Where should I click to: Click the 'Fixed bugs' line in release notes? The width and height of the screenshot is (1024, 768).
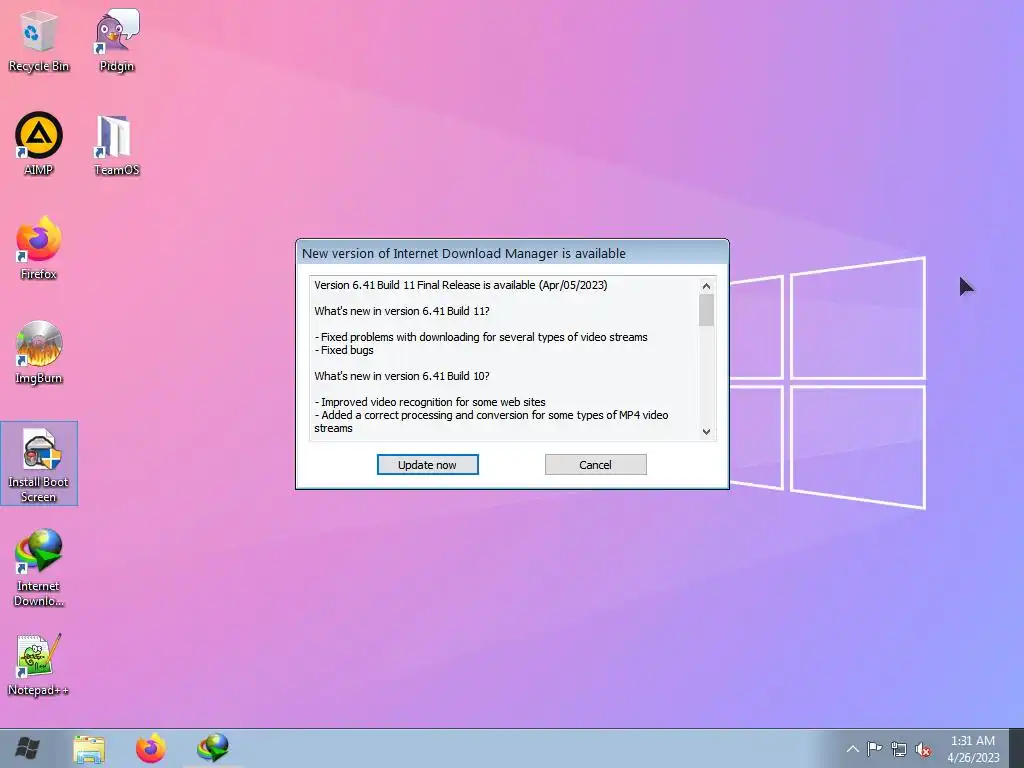pos(344,349)
